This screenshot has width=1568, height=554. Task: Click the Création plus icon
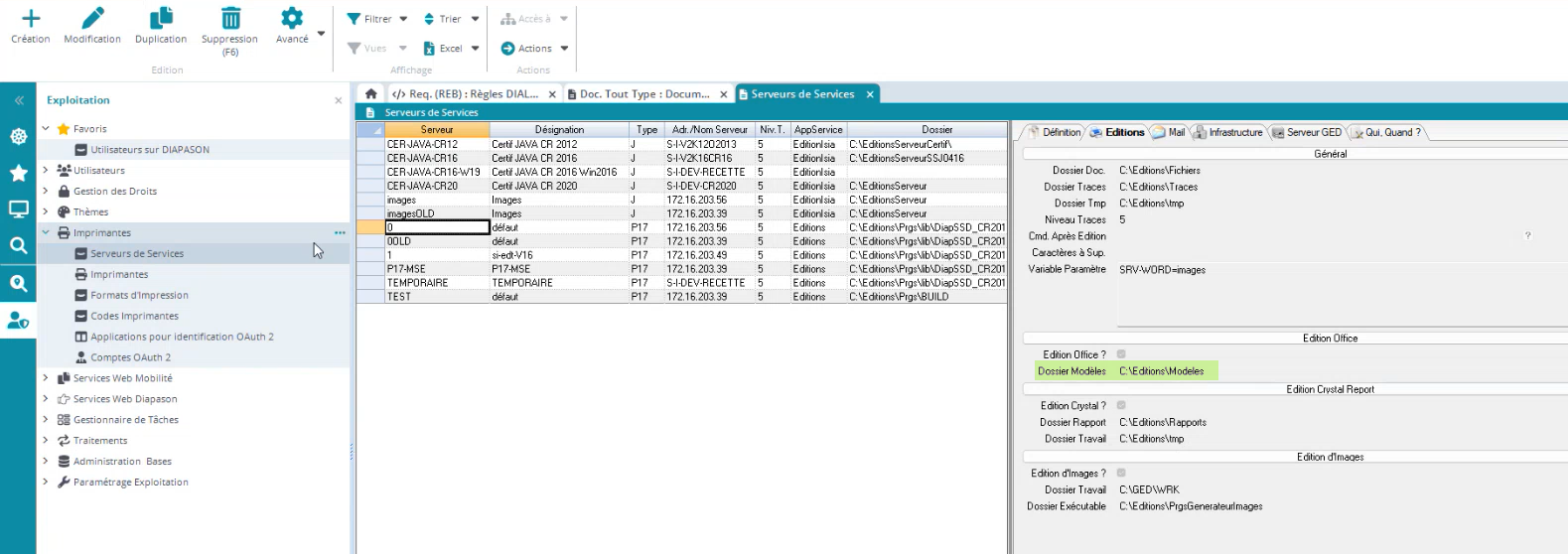point(31,19)
